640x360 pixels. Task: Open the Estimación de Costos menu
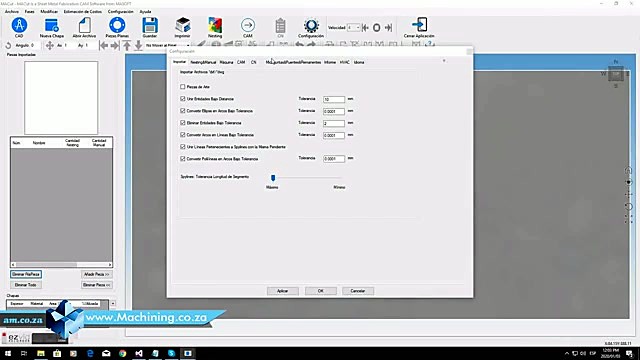point(83,11)
